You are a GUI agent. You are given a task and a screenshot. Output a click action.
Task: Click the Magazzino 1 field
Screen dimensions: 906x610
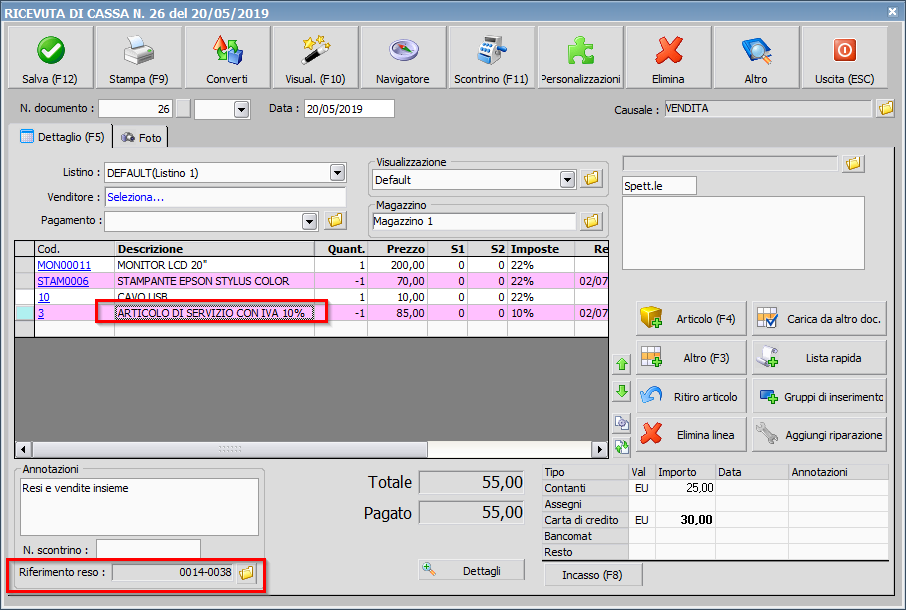(474, 221)
